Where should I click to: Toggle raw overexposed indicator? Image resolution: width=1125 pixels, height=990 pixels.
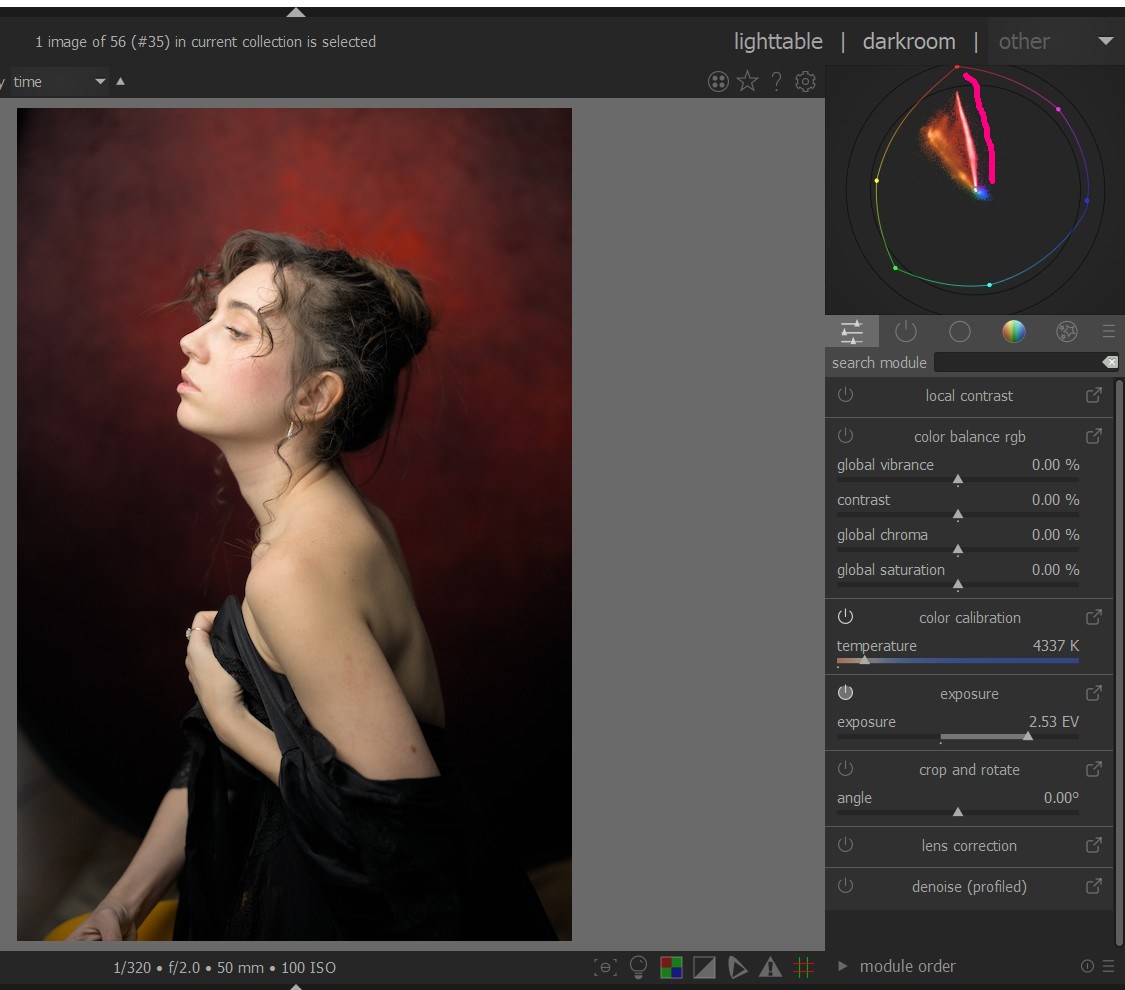point(671,967)
